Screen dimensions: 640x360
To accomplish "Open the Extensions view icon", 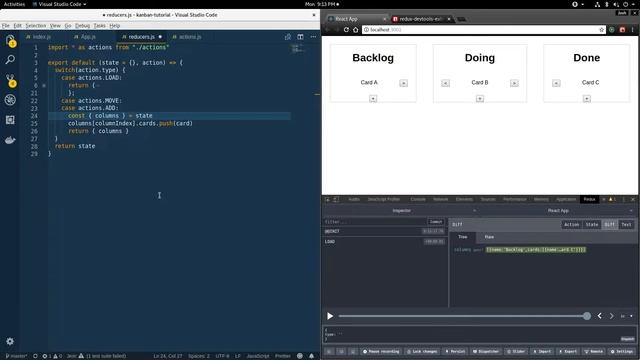I will (10, 120).
